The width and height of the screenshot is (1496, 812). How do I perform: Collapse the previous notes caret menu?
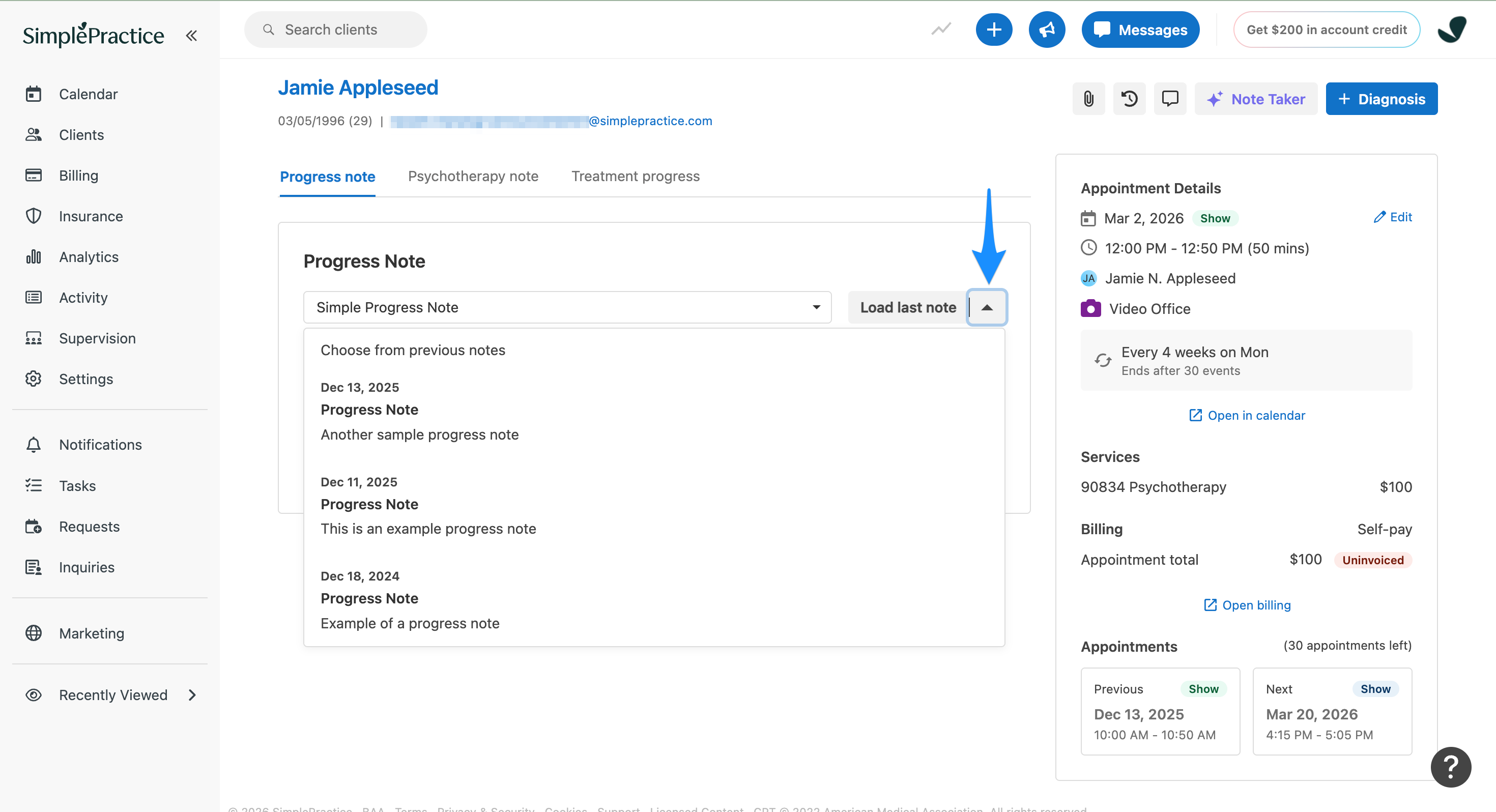(987, 307)
